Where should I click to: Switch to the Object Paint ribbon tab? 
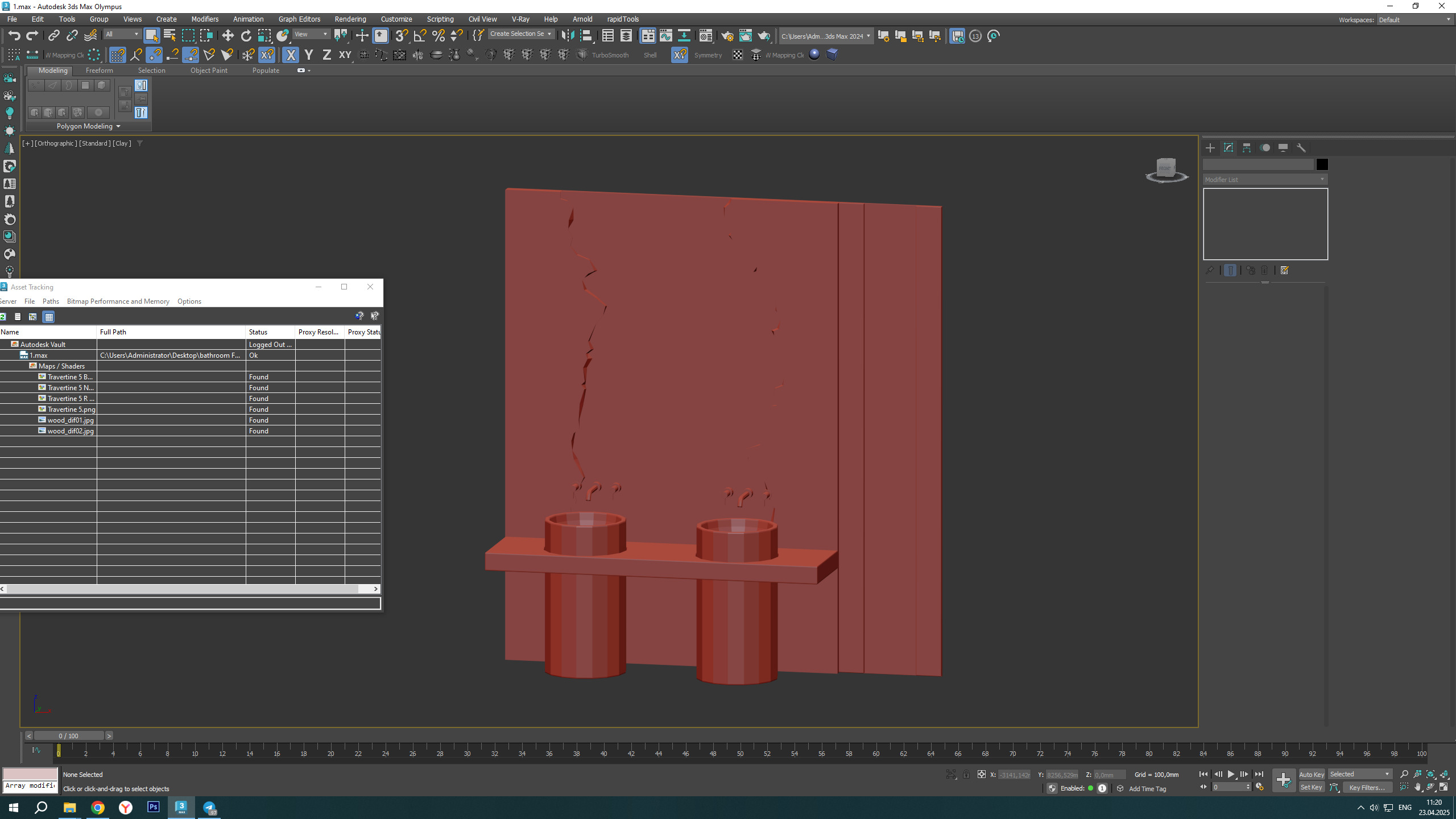209,71
